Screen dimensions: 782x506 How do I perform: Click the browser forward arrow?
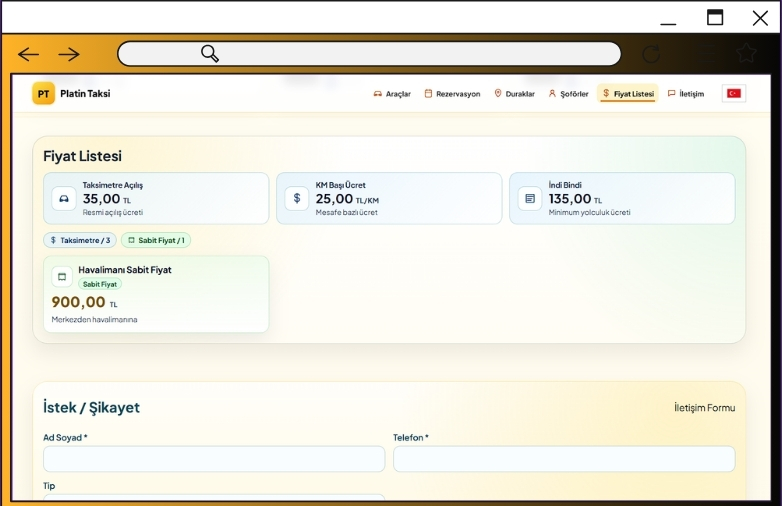pyautogui.click(x=68, y=54)
